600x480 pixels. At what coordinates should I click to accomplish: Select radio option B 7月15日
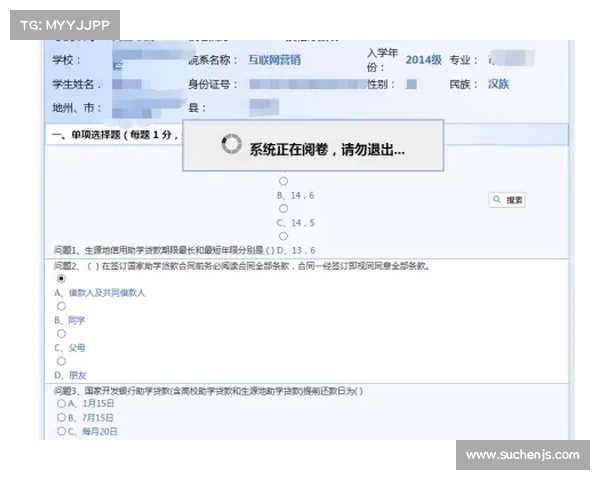point(61,417)
